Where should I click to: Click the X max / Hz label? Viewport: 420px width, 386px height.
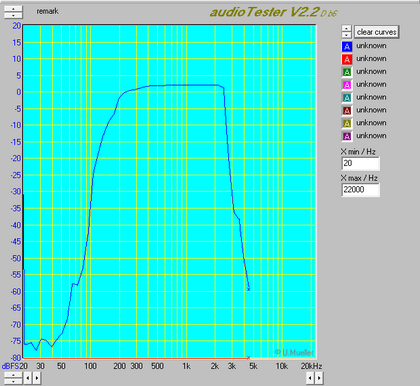click(x=359, y=178)
